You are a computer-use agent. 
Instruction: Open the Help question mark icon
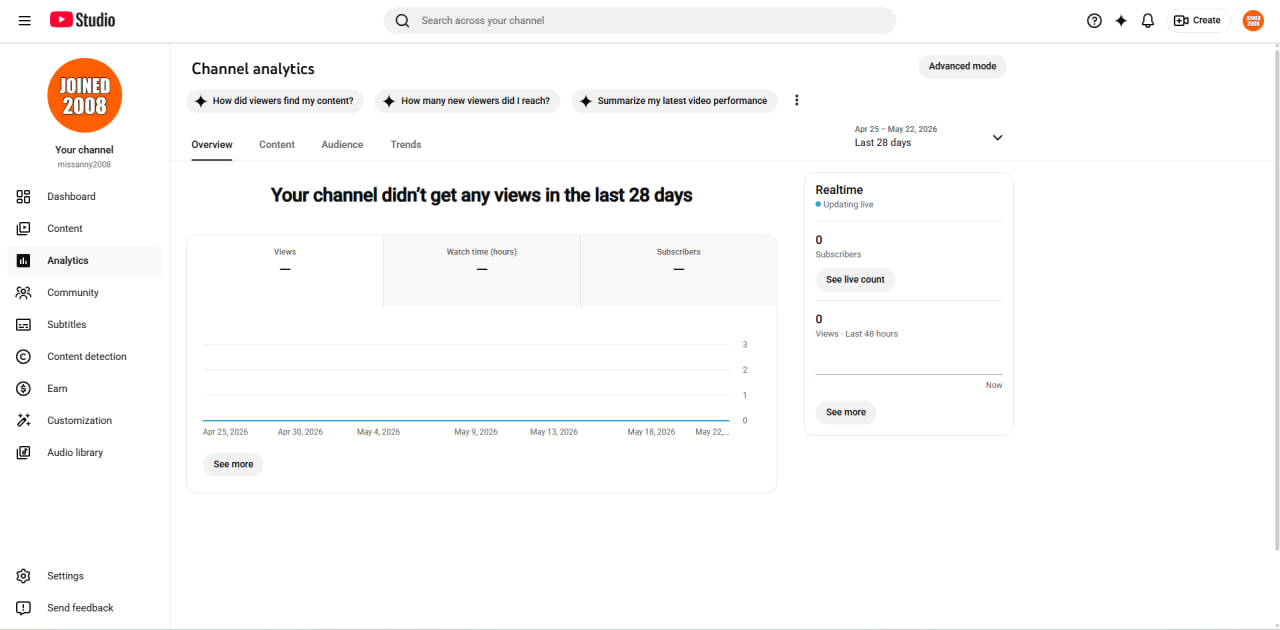coord(1094,20)
